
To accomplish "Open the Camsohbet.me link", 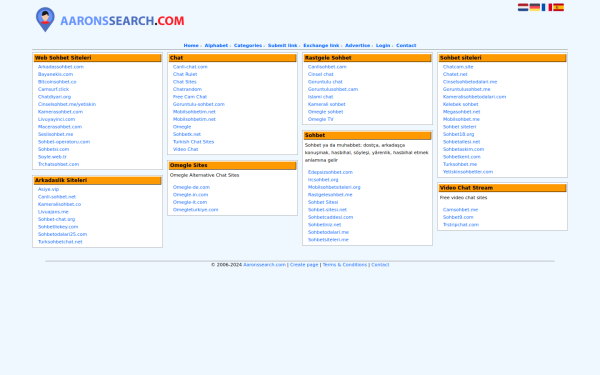I will tap(460, 210).
